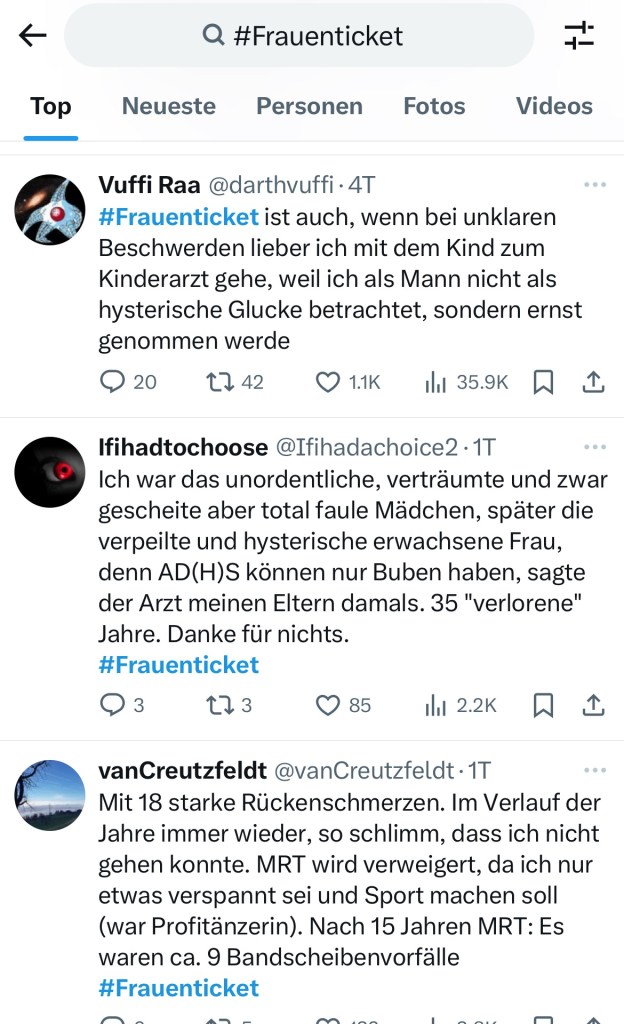The image size is (624, 1024).
Task: Click #Frauenticket hashtag in Ifihadtochoose tweet
Action: click(x=179, y=665)
